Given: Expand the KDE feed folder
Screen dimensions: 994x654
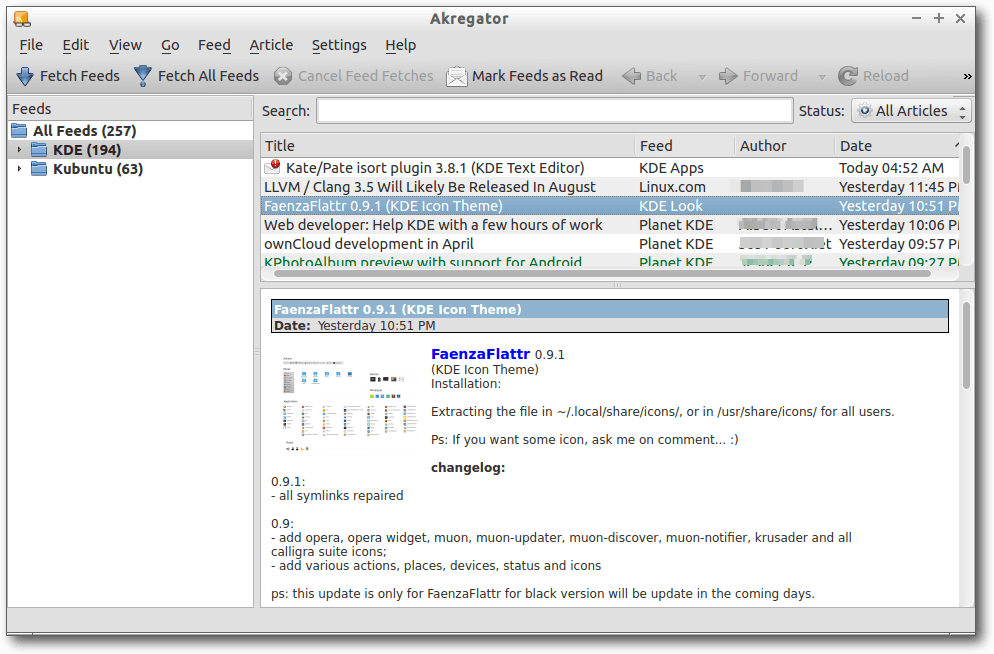Looking at the screenshot, I should click(x=19, y=150).
